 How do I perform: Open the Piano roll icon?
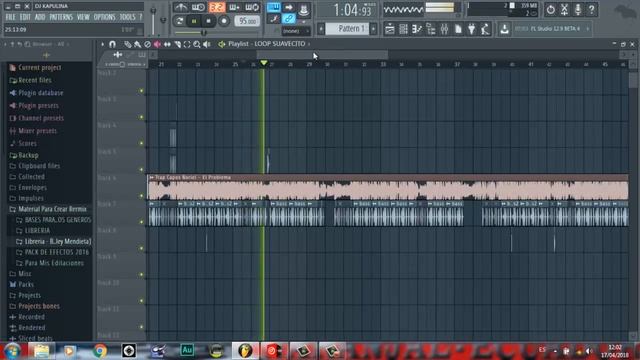tap(417, 29)
